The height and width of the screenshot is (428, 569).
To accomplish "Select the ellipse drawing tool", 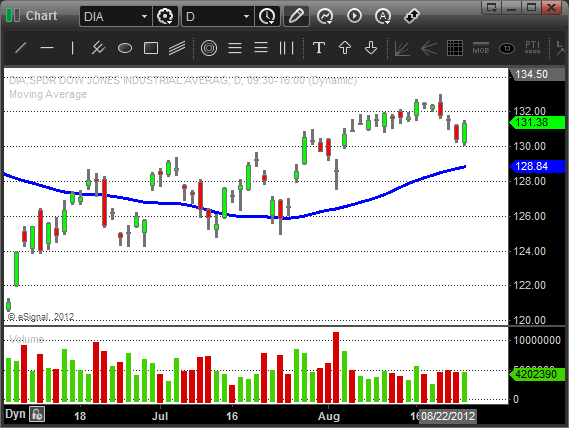I will click(x=125, y=48).
